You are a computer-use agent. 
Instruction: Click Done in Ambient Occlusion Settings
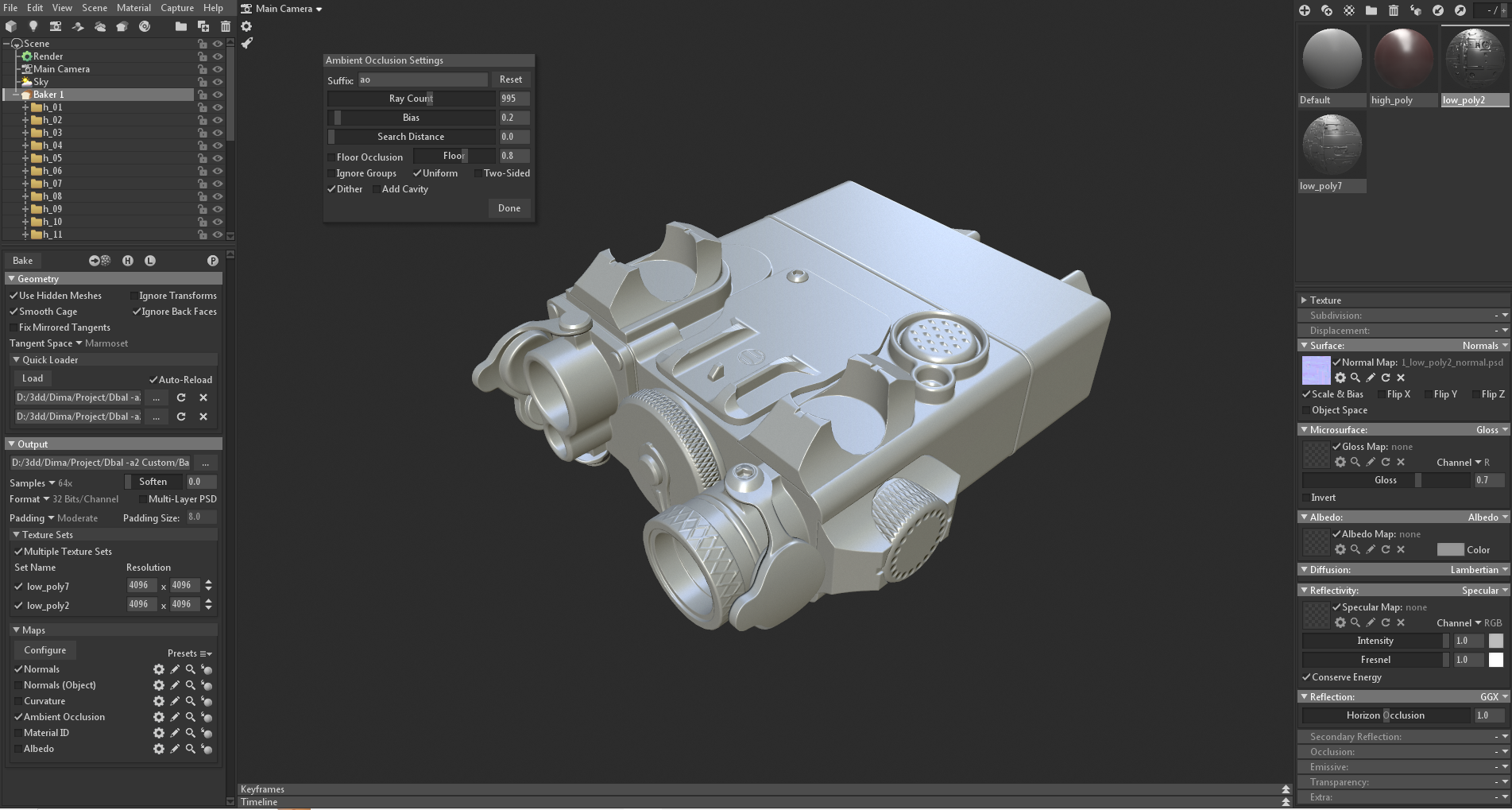(509, 208)
